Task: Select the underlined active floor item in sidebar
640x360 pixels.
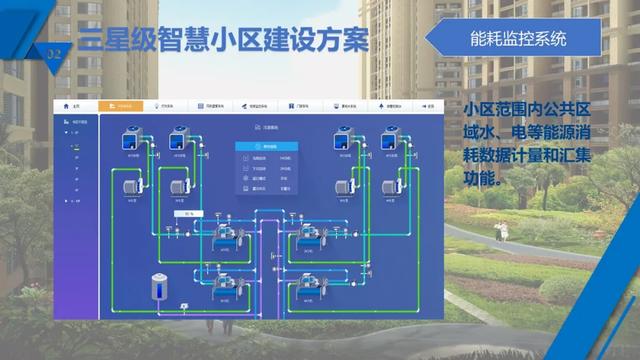Action: [x=76, y=146]
